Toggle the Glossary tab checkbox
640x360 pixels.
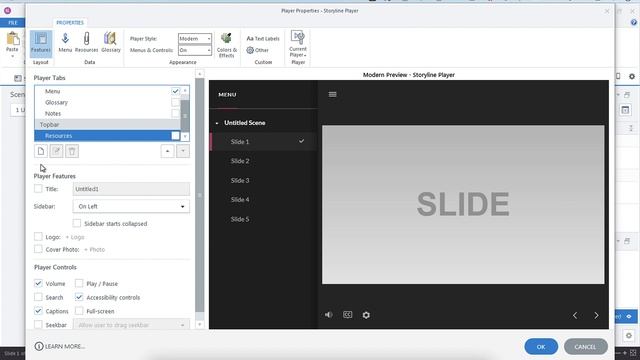[x=175, y=102]
